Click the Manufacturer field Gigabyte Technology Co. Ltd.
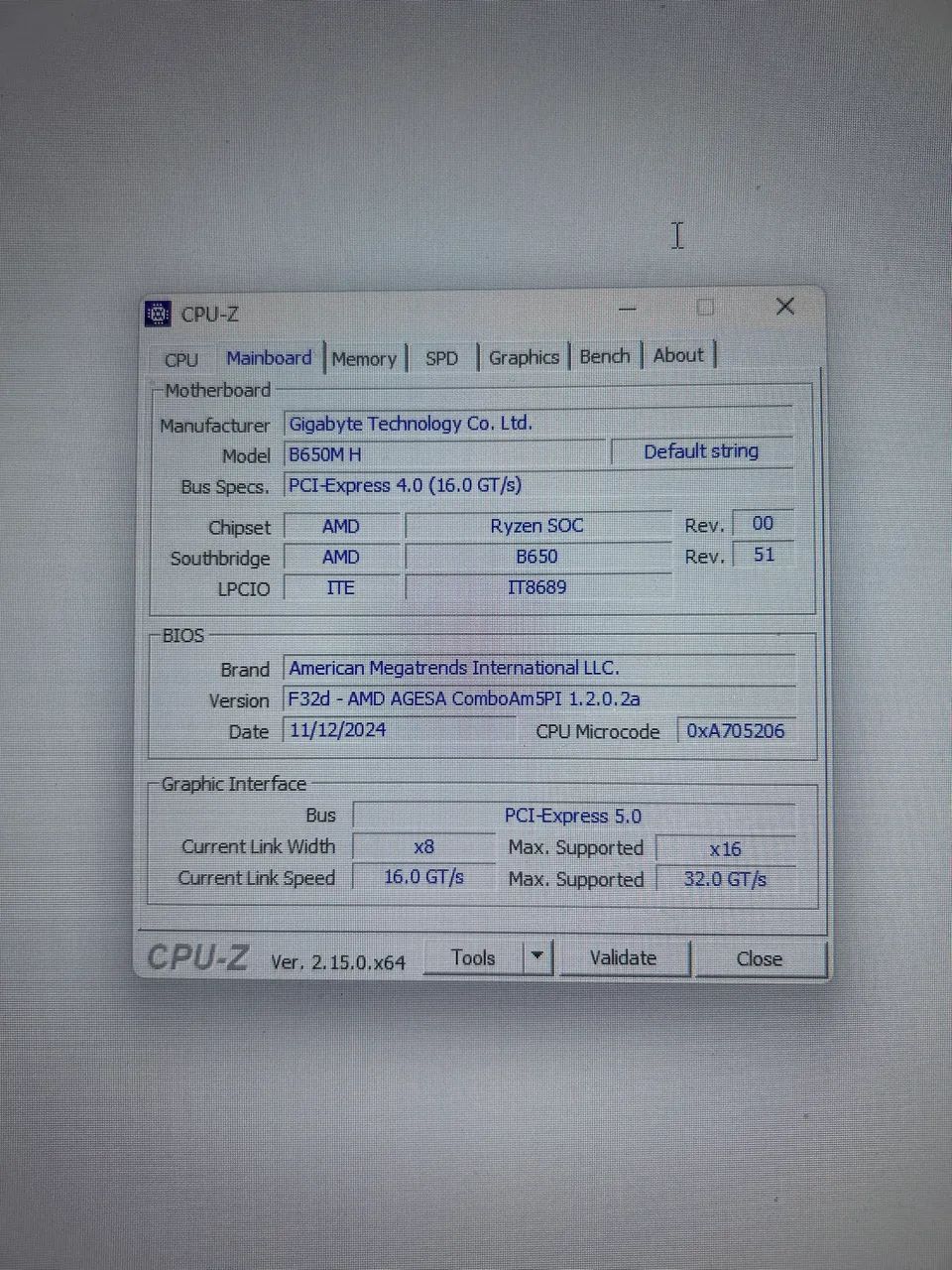 (538, 424)
